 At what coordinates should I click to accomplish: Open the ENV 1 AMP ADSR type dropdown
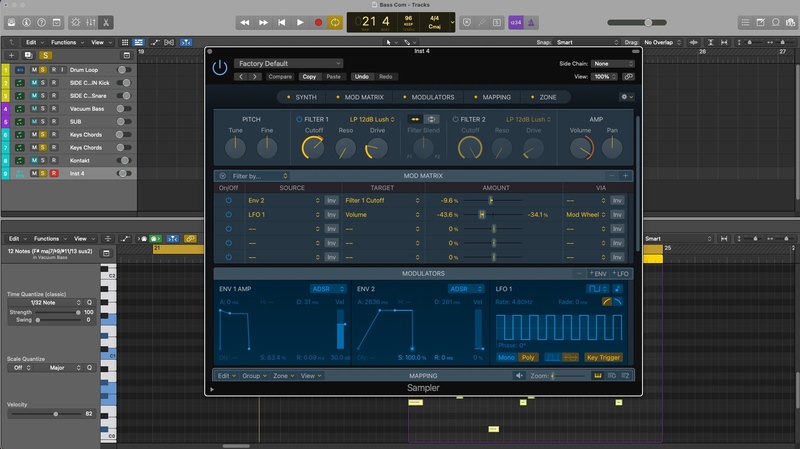click(x=327, y=289)
